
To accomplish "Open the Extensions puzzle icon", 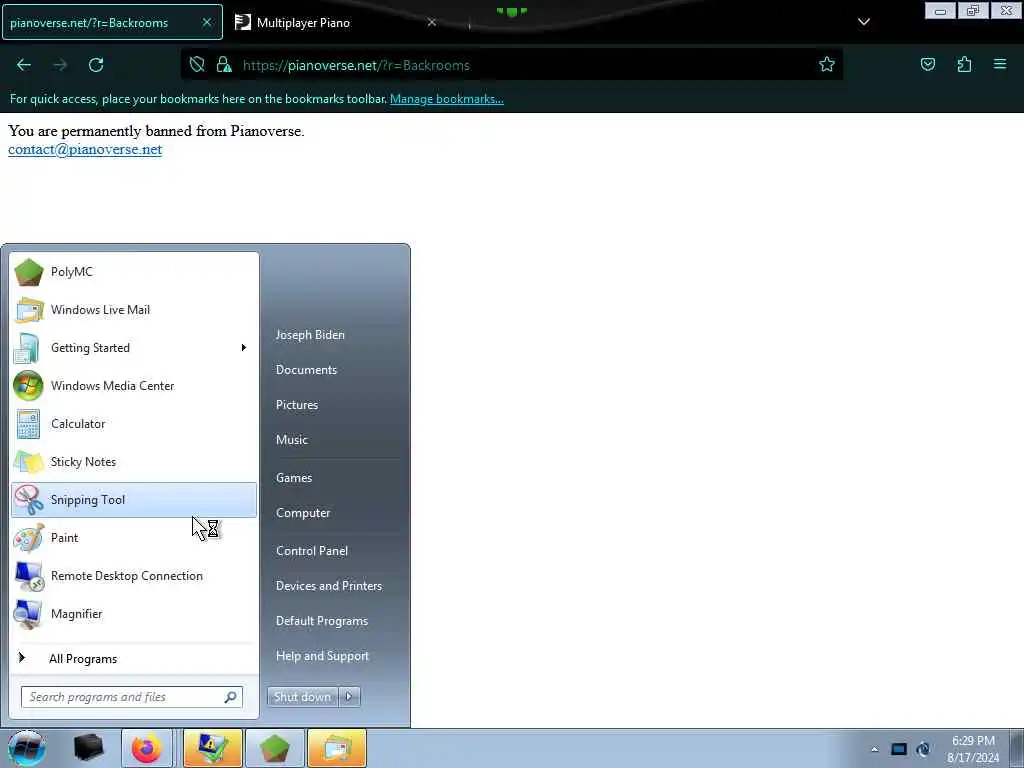I will [964, 65].
